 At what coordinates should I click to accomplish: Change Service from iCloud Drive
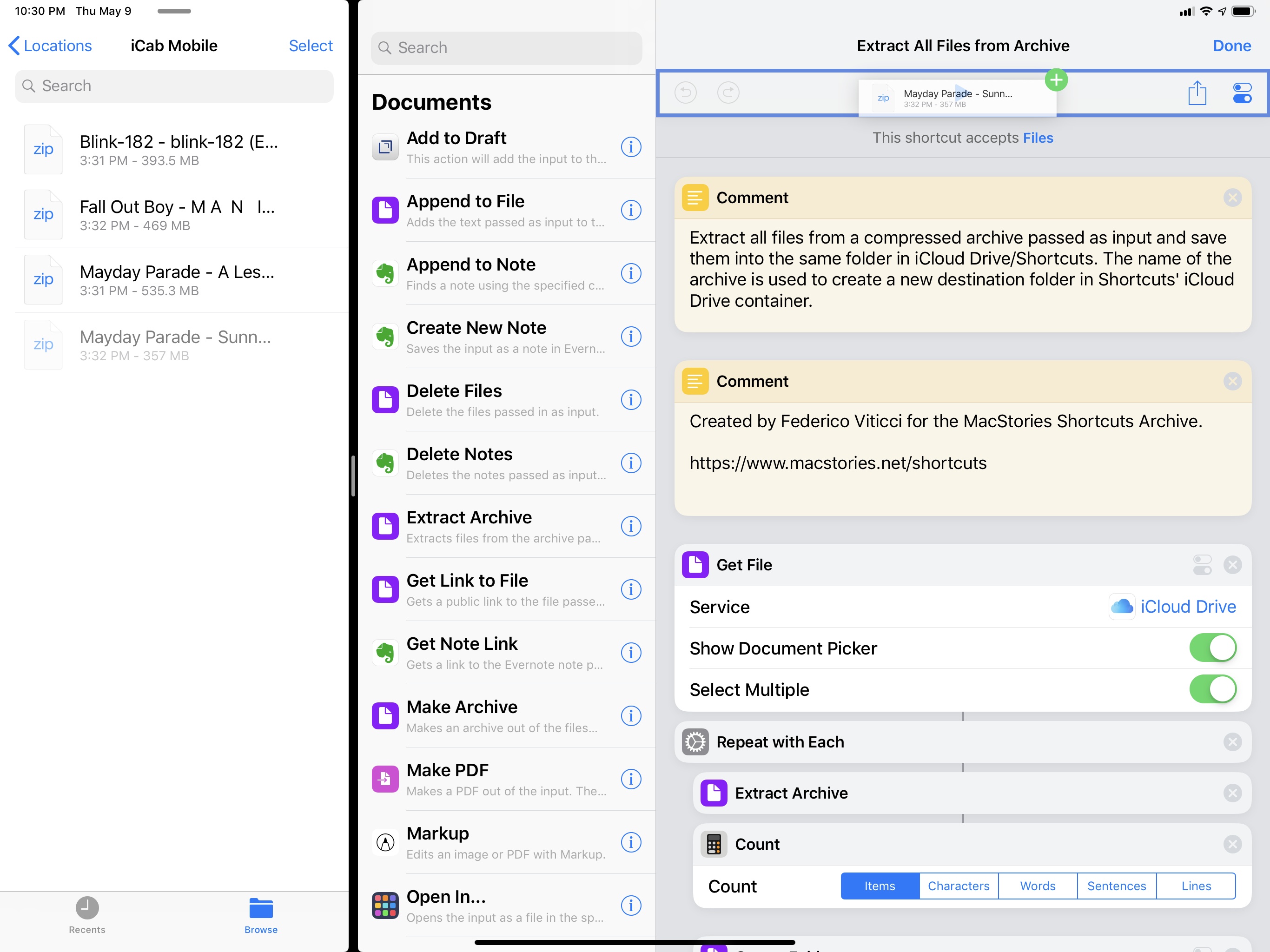pos(1172,607)
